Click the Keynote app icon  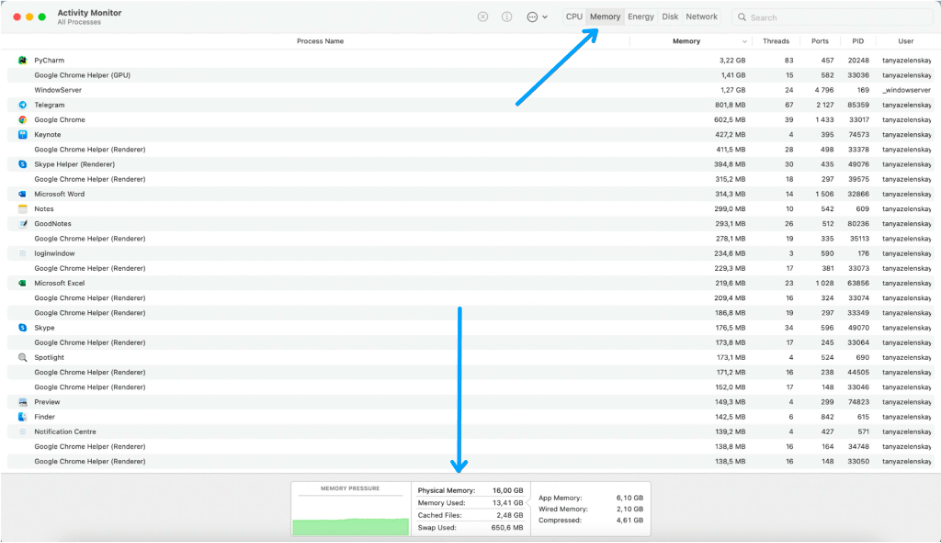coord(22,134)
